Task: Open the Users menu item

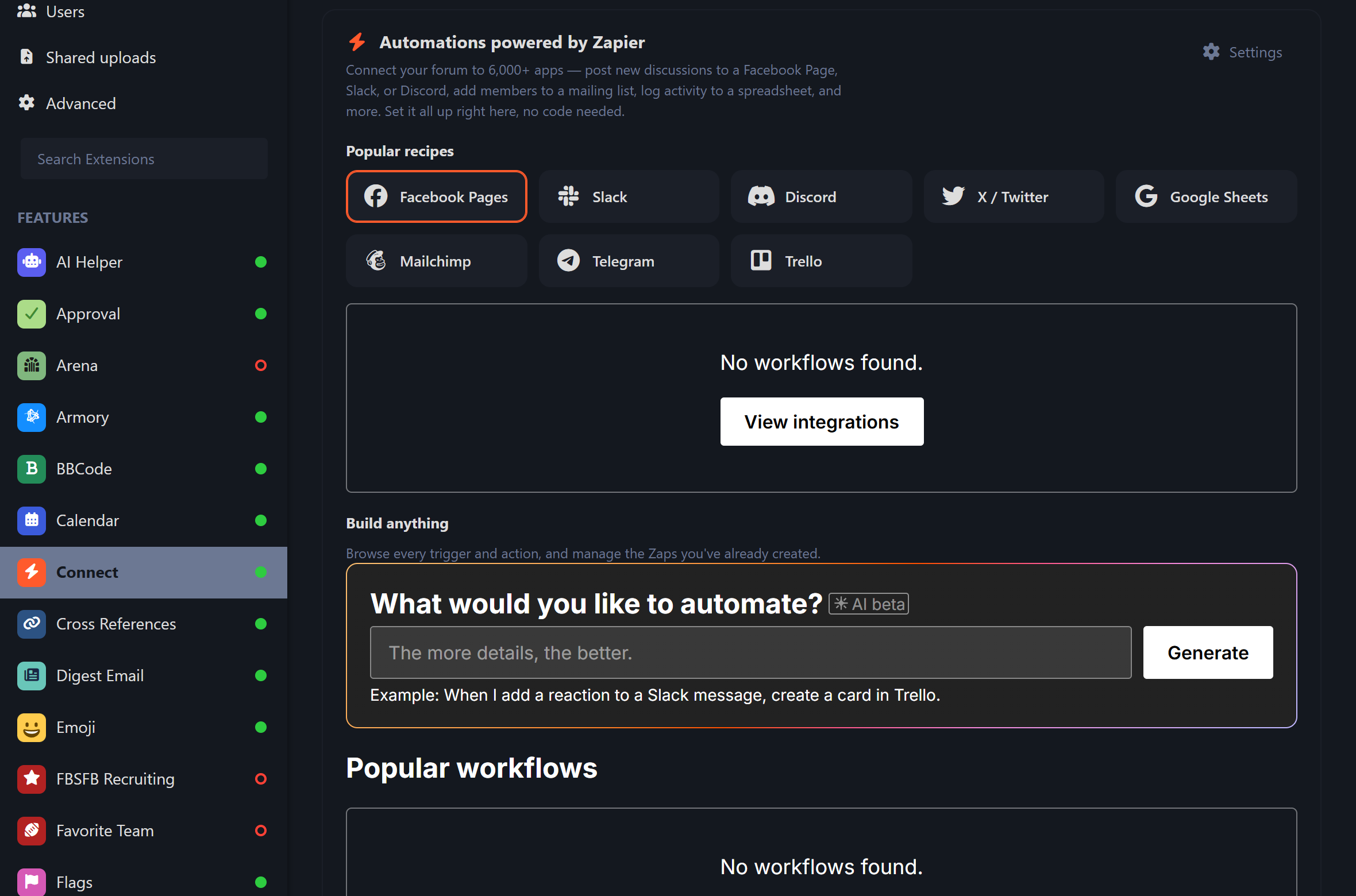Action: click(65, 11)
